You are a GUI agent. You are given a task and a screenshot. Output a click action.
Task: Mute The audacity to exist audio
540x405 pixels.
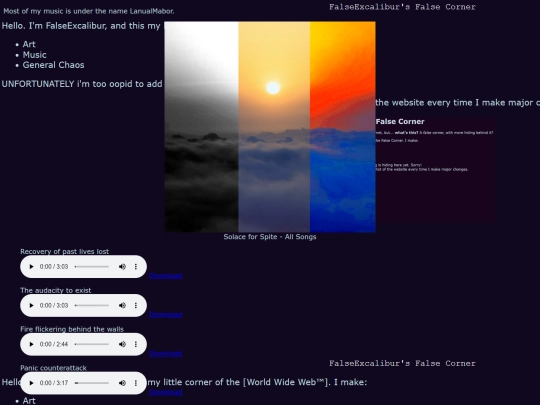pos(122,305)
